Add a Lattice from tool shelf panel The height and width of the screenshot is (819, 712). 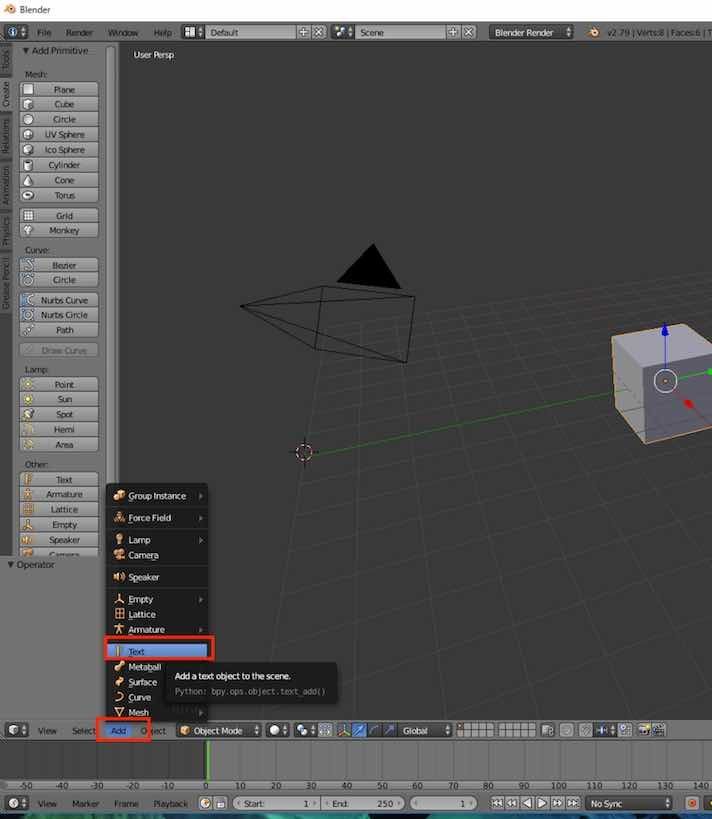tap(59, 509)
